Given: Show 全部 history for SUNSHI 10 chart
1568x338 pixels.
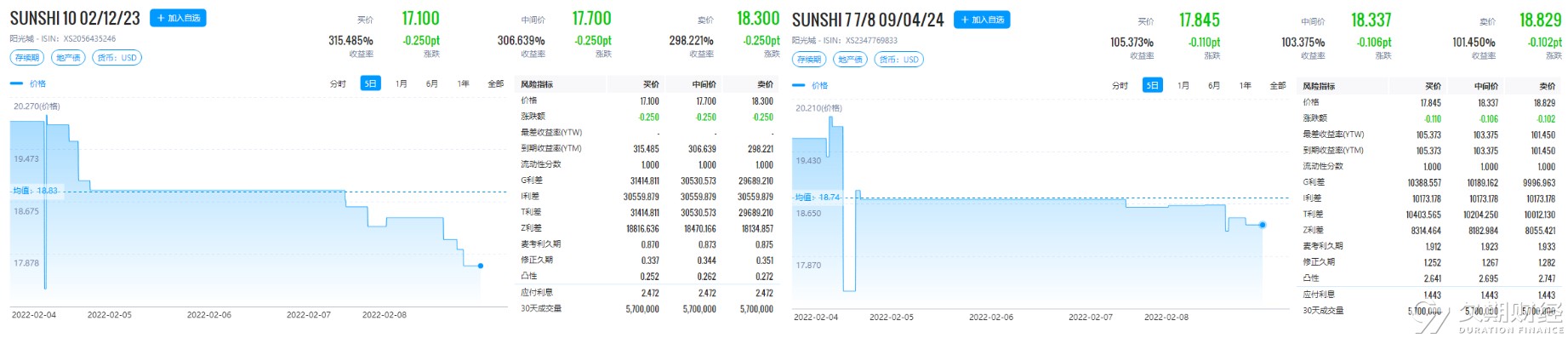Looking at the screenshot, I should (495, 83).
